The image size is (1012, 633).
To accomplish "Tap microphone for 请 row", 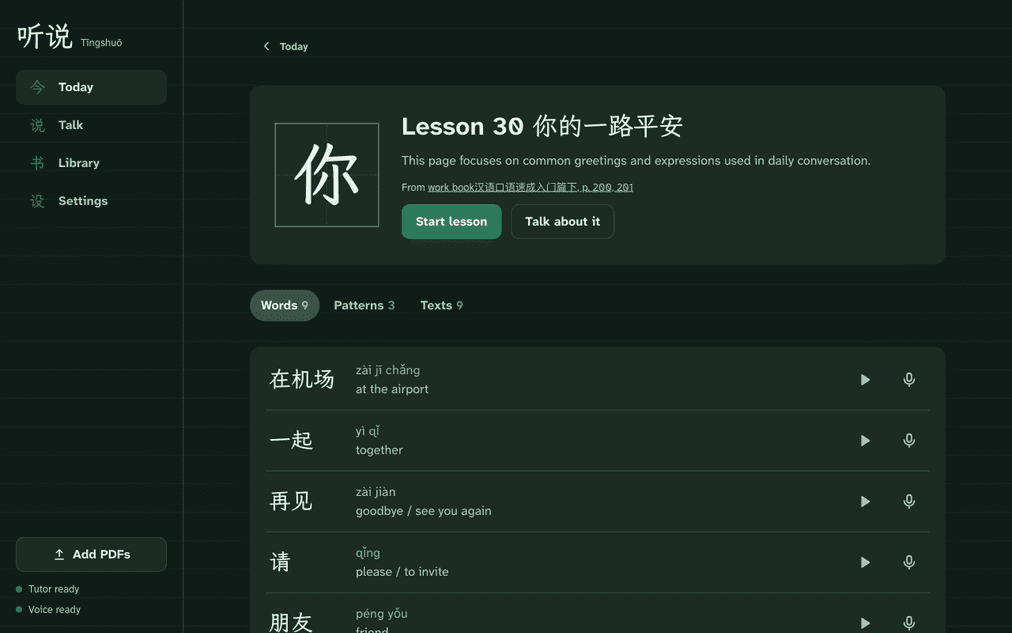I will [909, 562].
